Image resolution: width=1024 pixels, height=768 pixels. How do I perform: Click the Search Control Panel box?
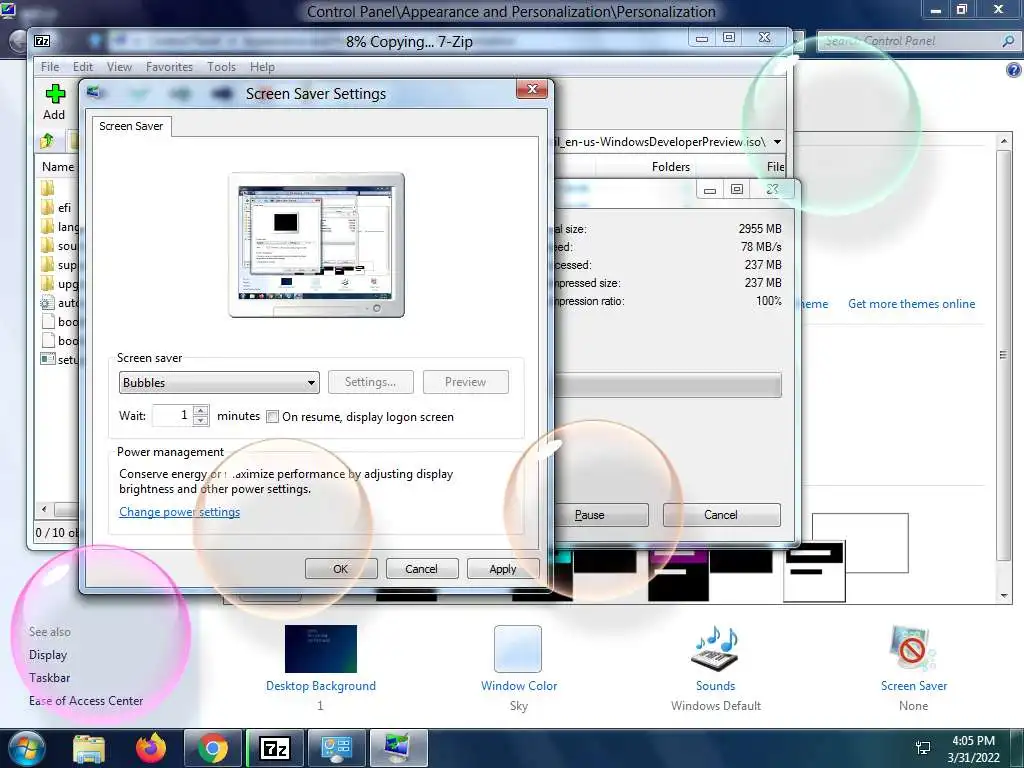908,41
